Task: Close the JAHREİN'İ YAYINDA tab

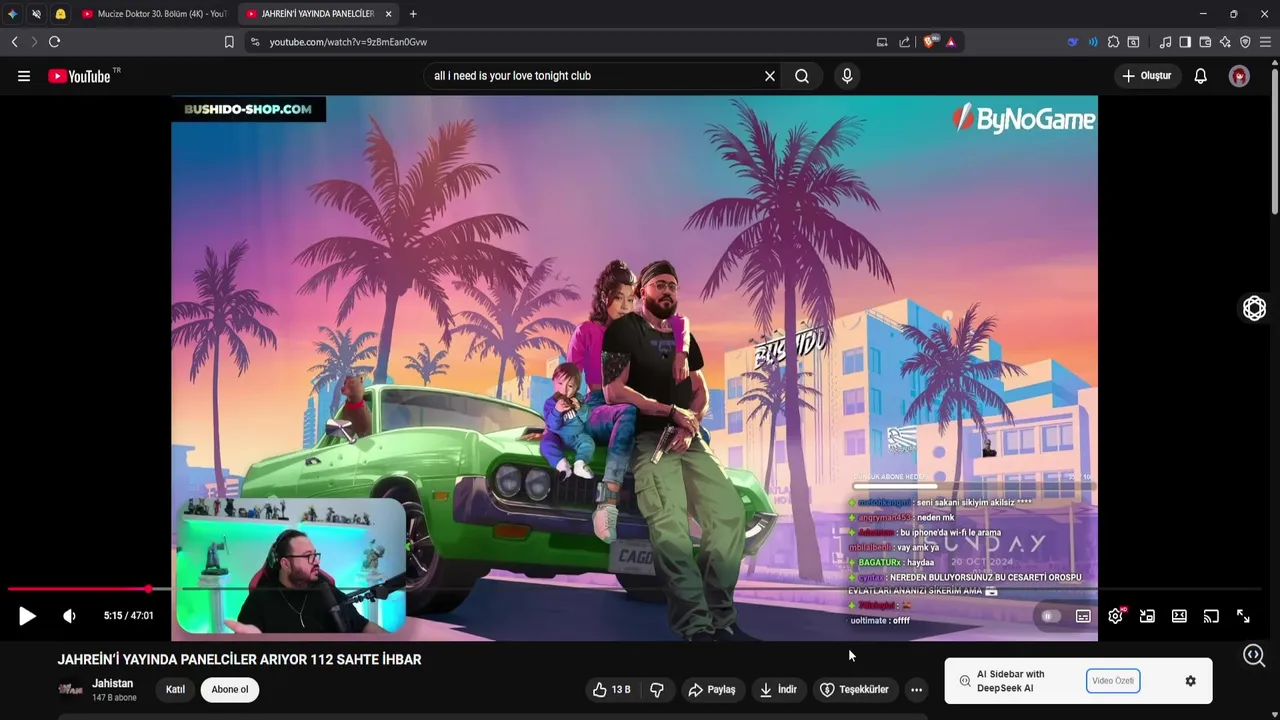Action: [388, 14]
